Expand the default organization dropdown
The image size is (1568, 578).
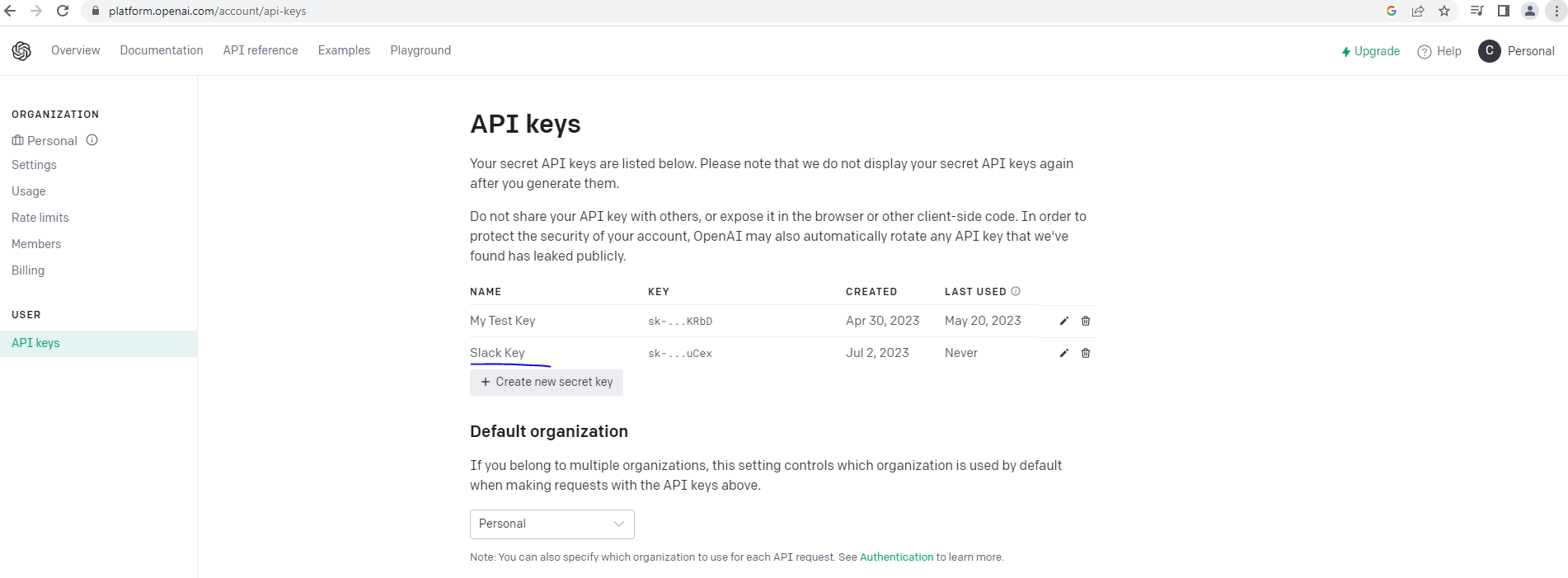point(552,524)
